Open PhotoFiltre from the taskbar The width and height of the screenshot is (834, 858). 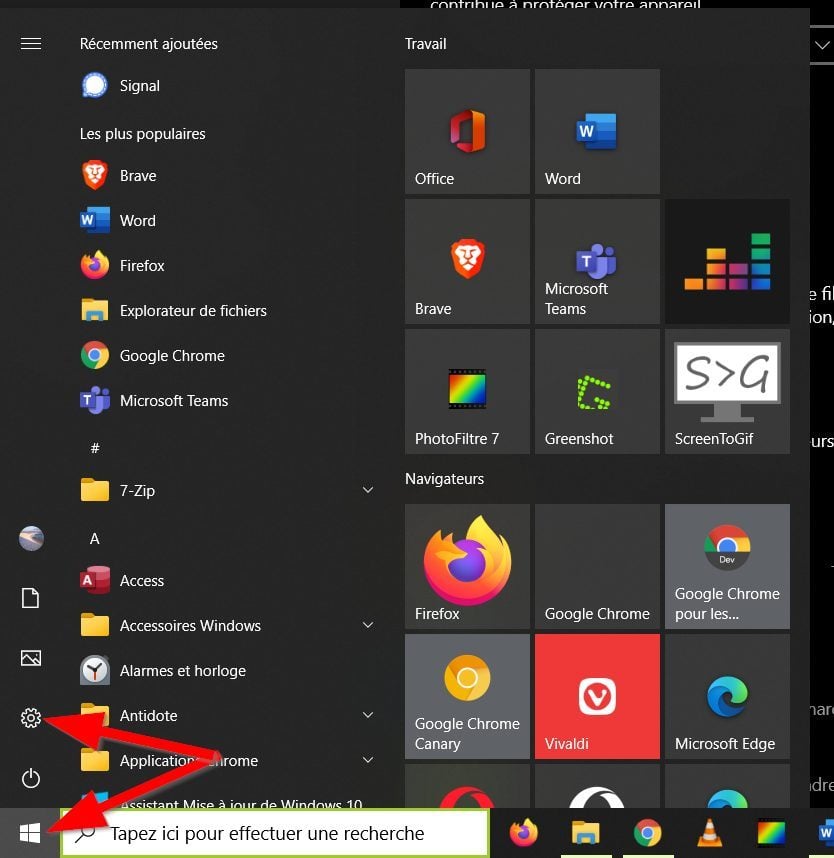(771, 833)
